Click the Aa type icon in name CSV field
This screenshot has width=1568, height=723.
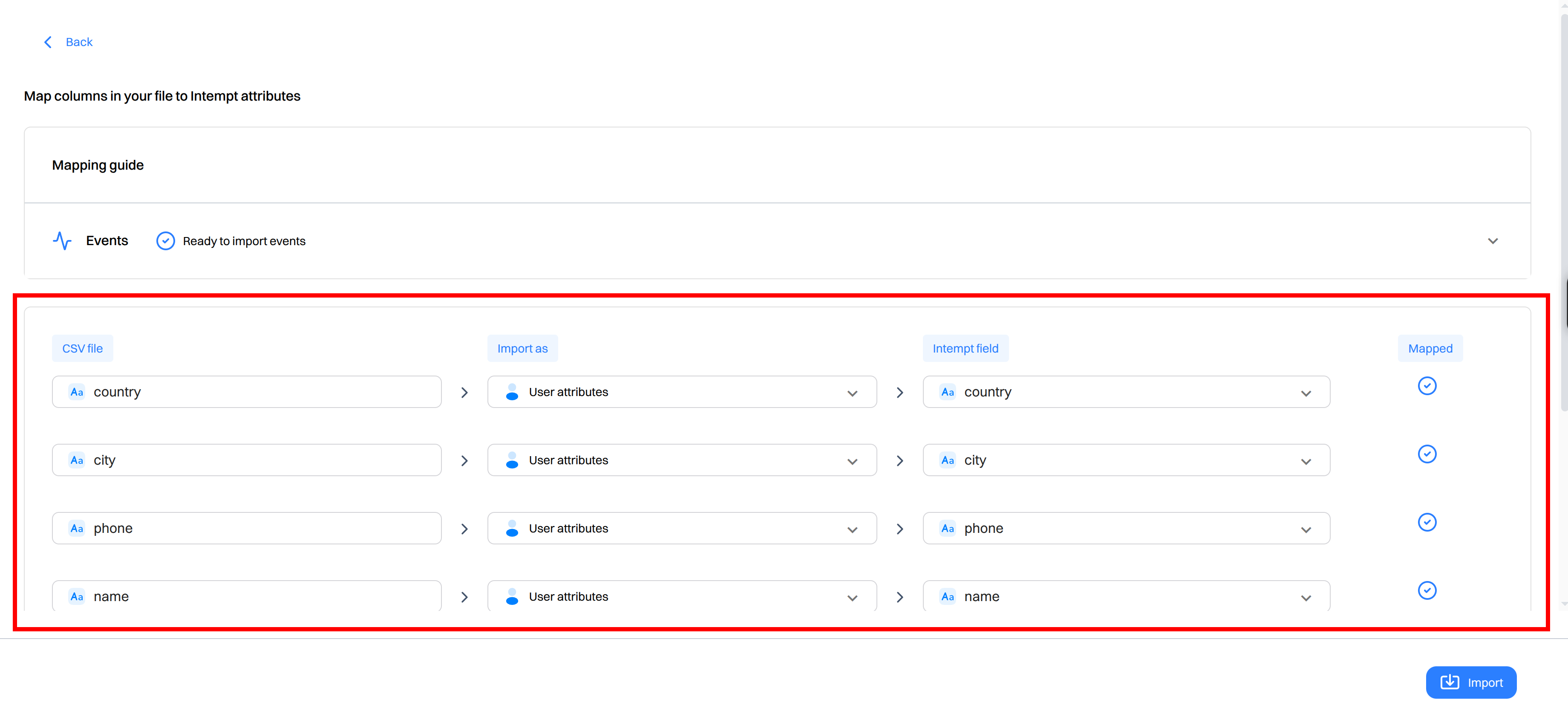coord(77,596)
